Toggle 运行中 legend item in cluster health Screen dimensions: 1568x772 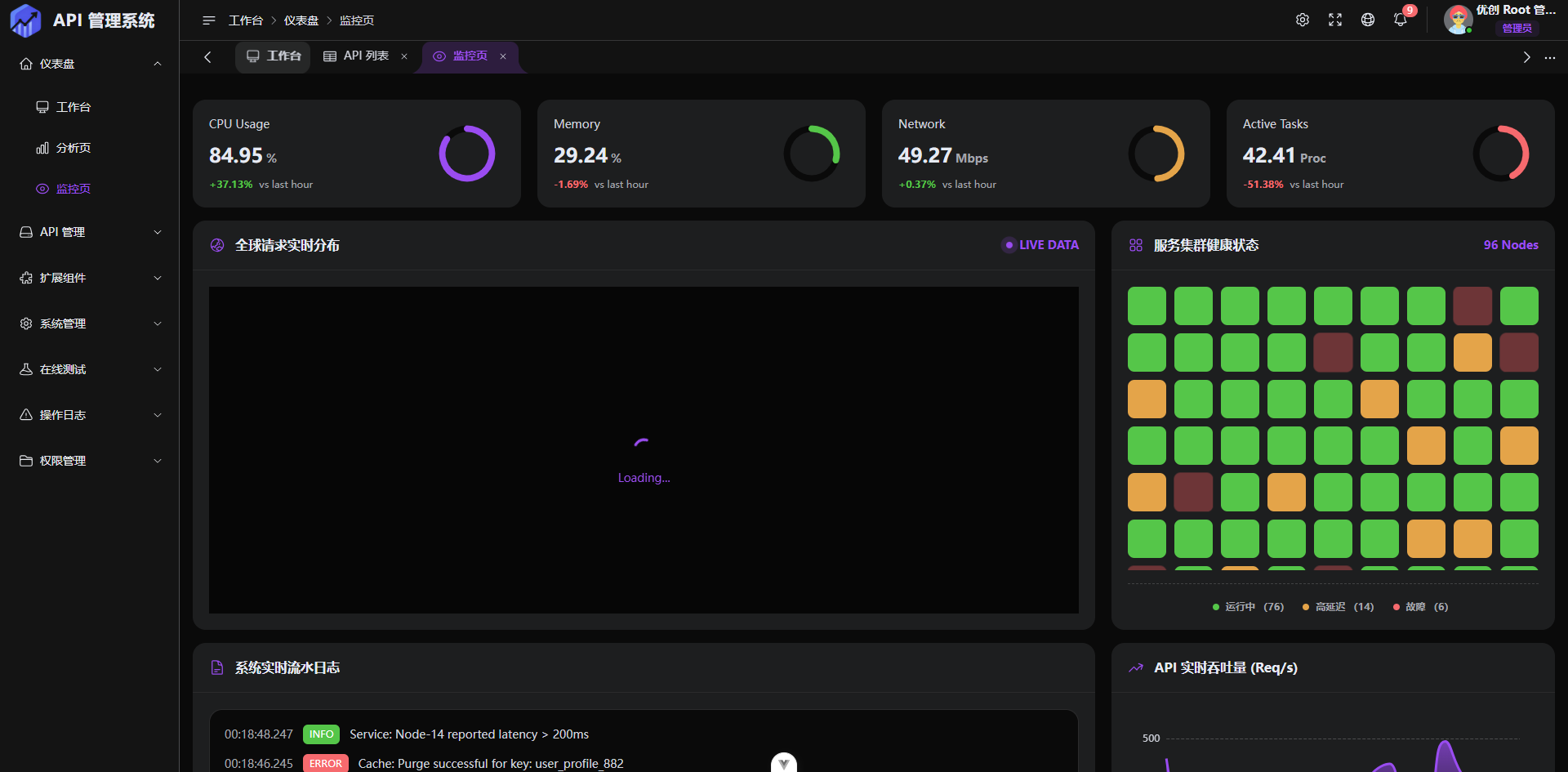point(1248,607)
